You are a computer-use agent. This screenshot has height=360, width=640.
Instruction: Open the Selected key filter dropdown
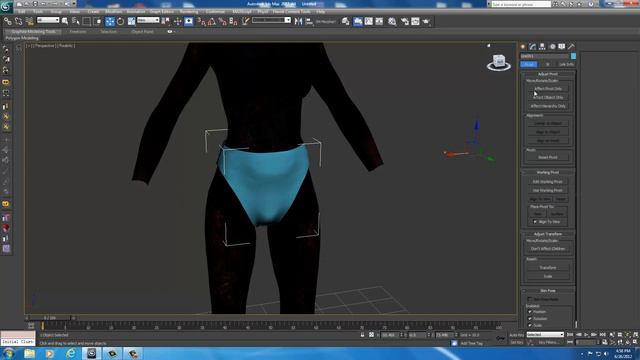coord(545,335)
